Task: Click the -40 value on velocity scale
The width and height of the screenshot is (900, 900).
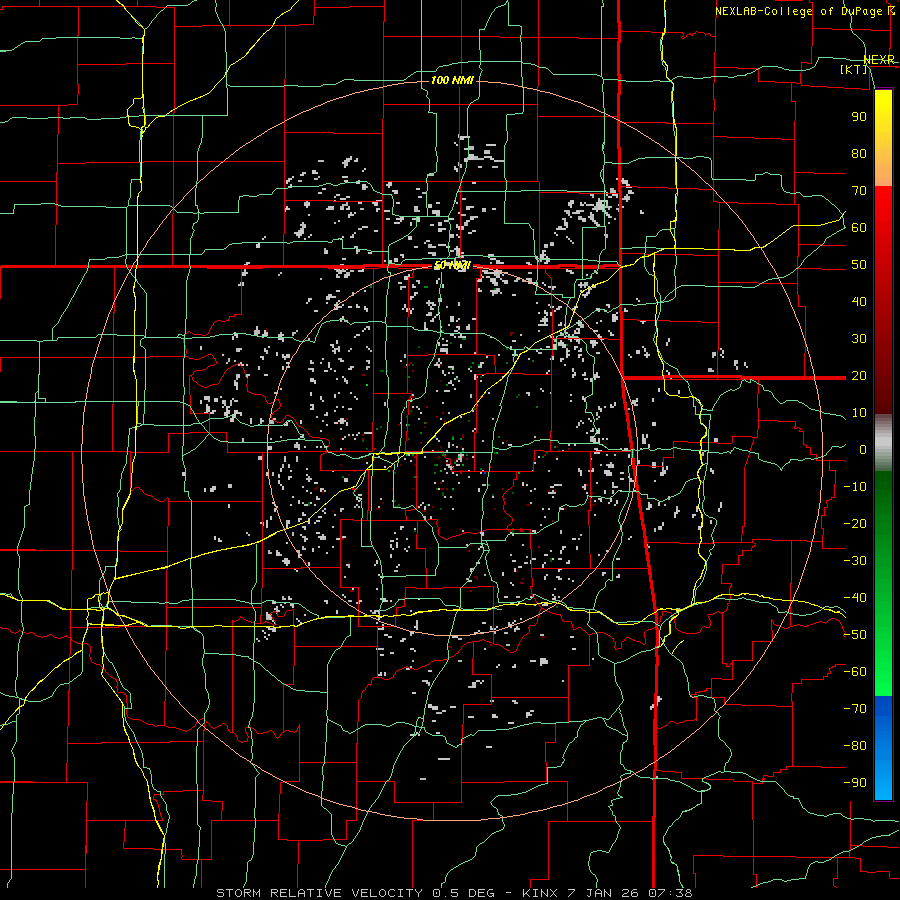Action: (855, 598)
